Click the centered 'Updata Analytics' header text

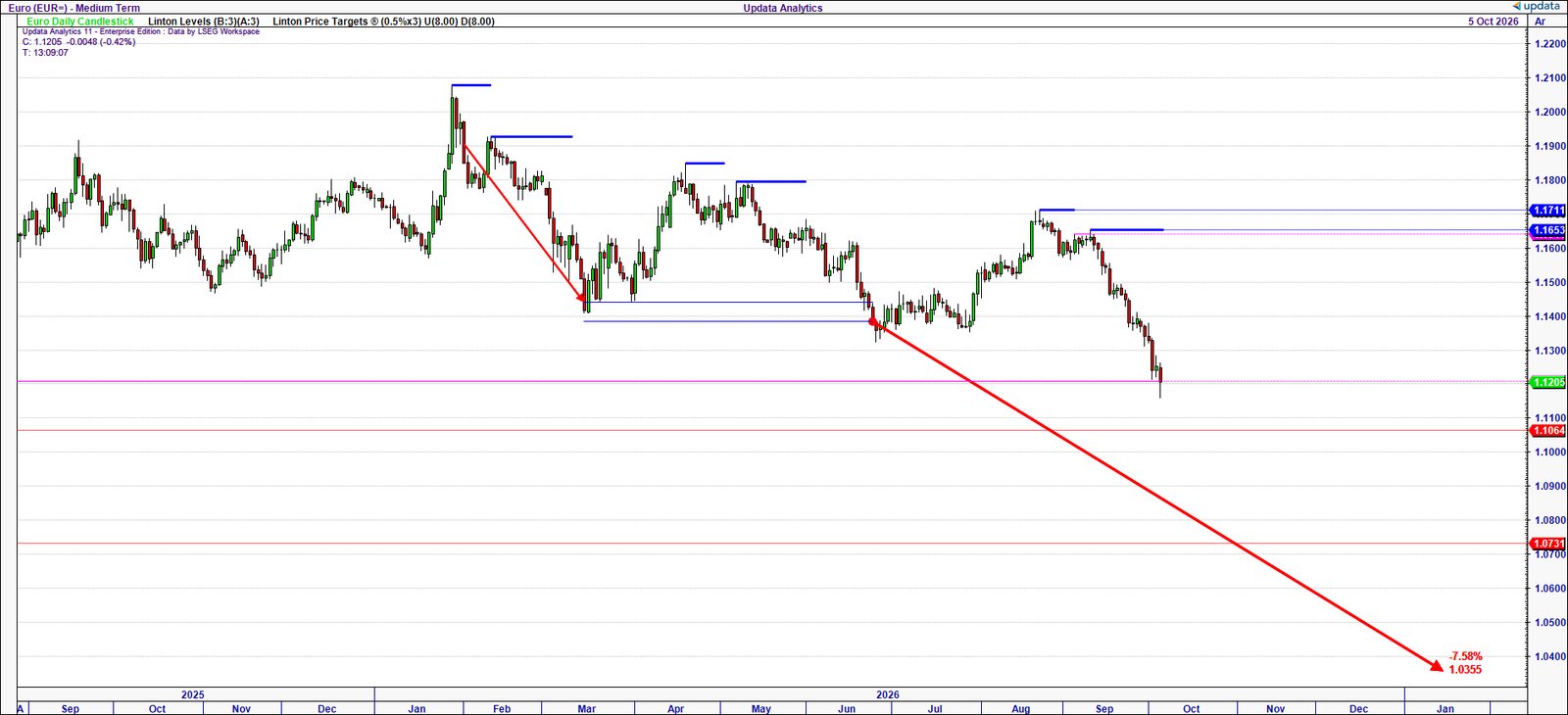[x=783, y=8]
